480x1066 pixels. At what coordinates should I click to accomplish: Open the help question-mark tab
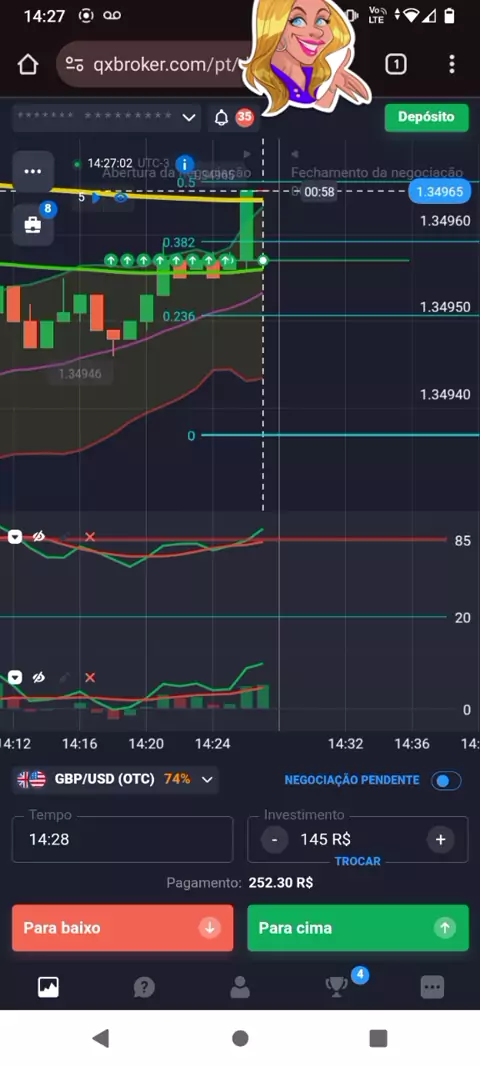[144, 986]
